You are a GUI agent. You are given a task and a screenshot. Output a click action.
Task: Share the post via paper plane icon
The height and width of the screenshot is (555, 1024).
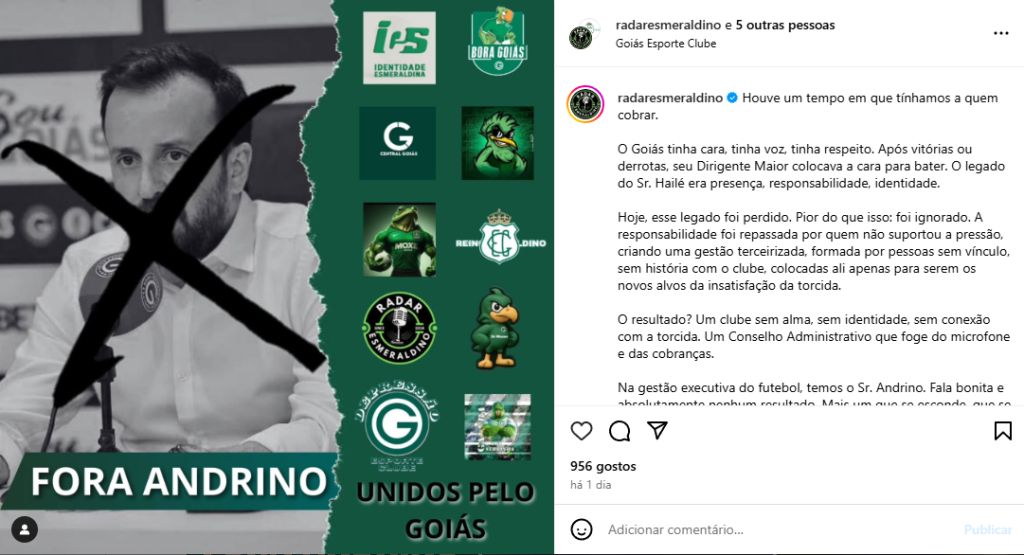657,430
